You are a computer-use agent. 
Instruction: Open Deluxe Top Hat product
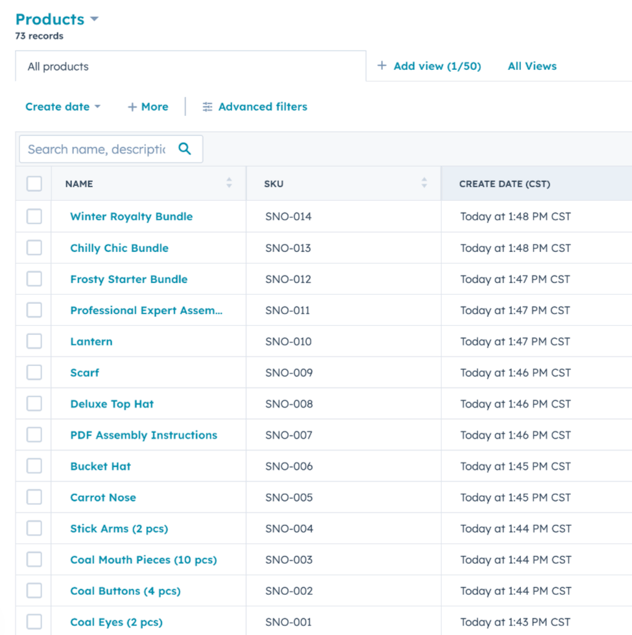click(112, 404)
